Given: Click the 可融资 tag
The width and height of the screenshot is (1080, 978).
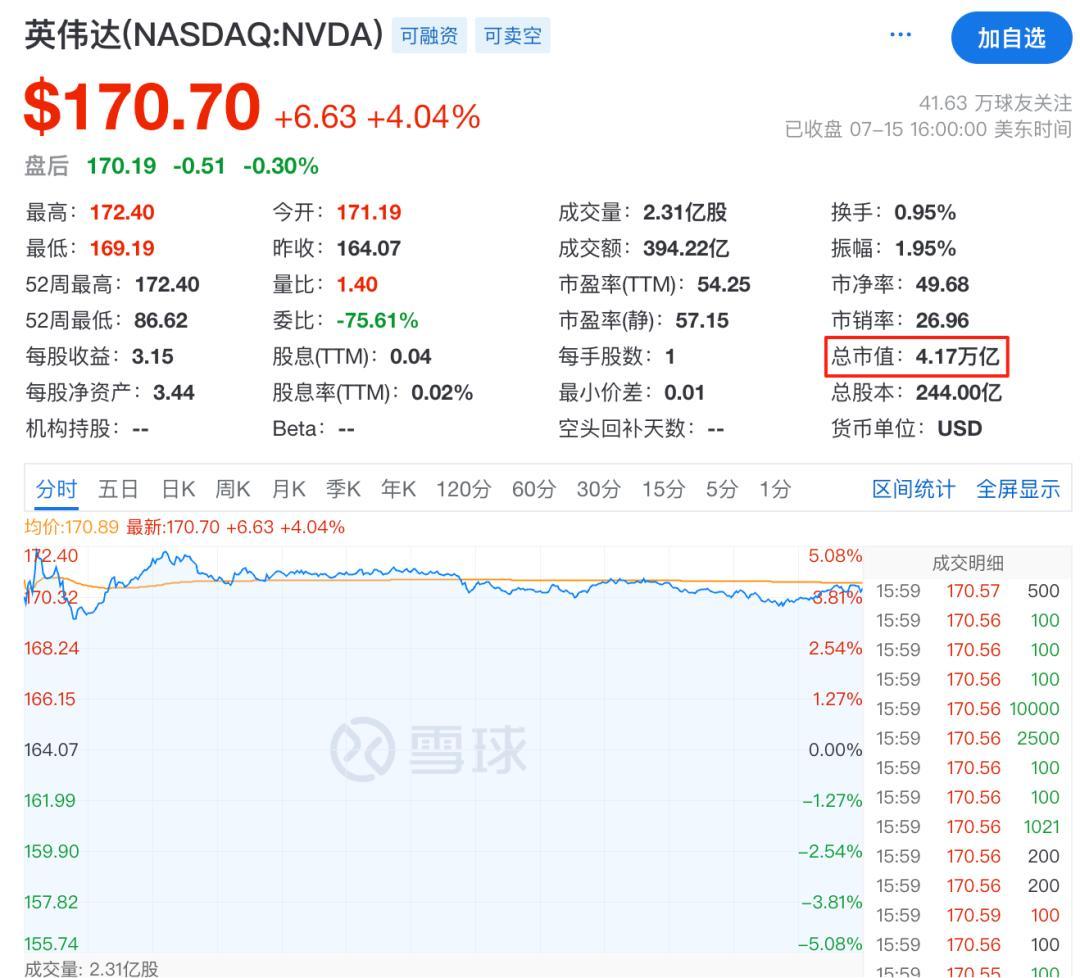Looking at the screenshot, I should [x=429, y=36].
